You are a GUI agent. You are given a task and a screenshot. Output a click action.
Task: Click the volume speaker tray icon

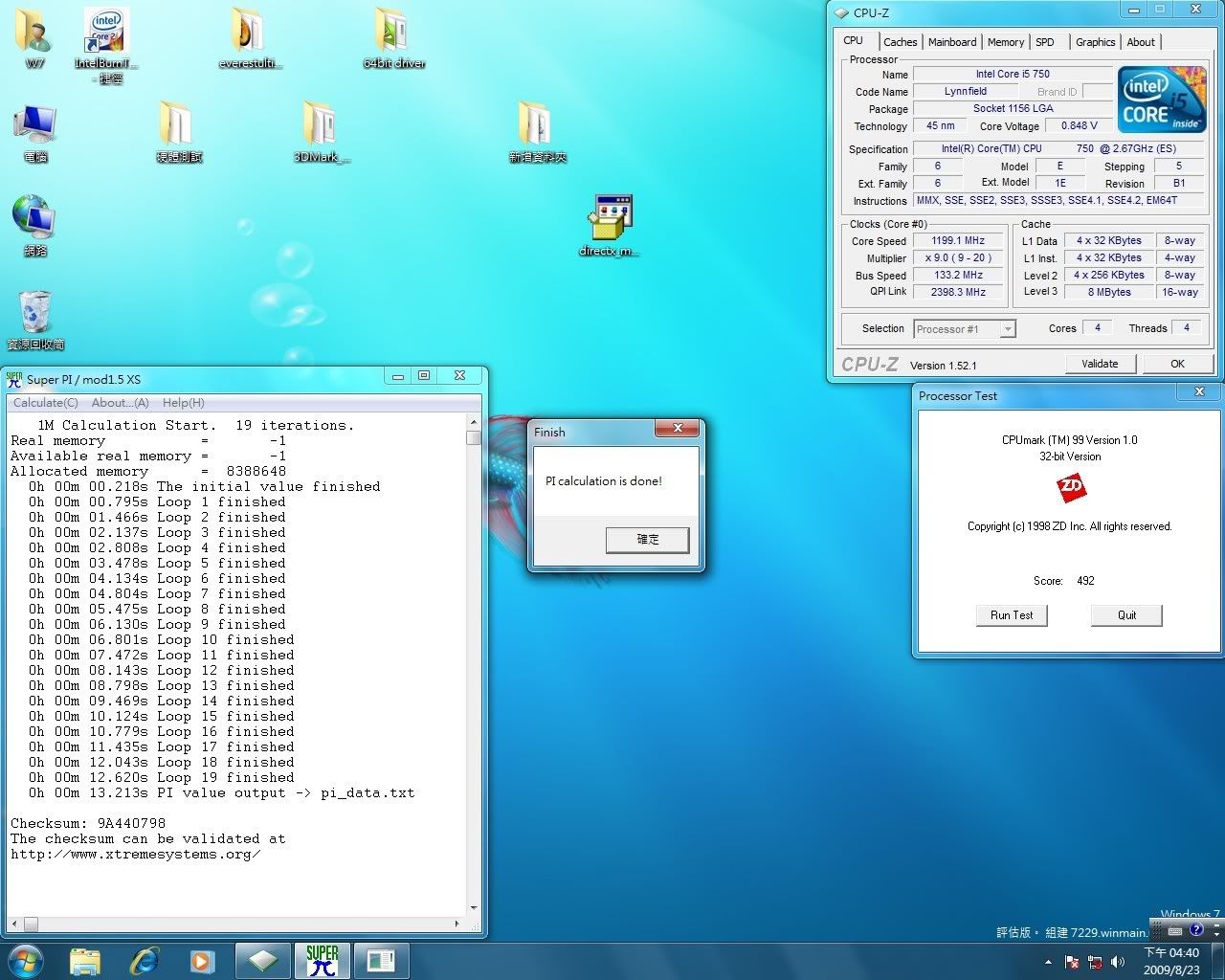1116,962
